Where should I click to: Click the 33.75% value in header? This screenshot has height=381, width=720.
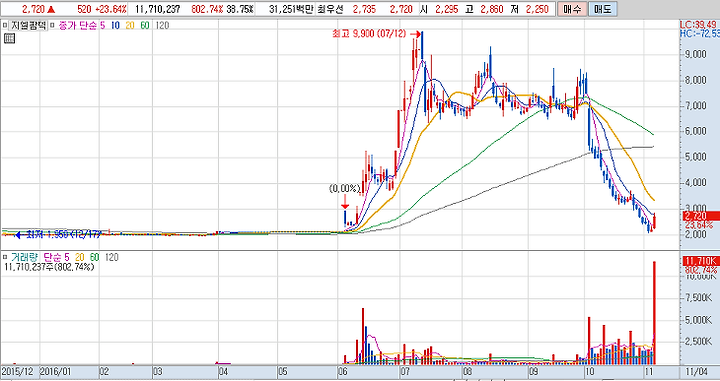[240, 9]
